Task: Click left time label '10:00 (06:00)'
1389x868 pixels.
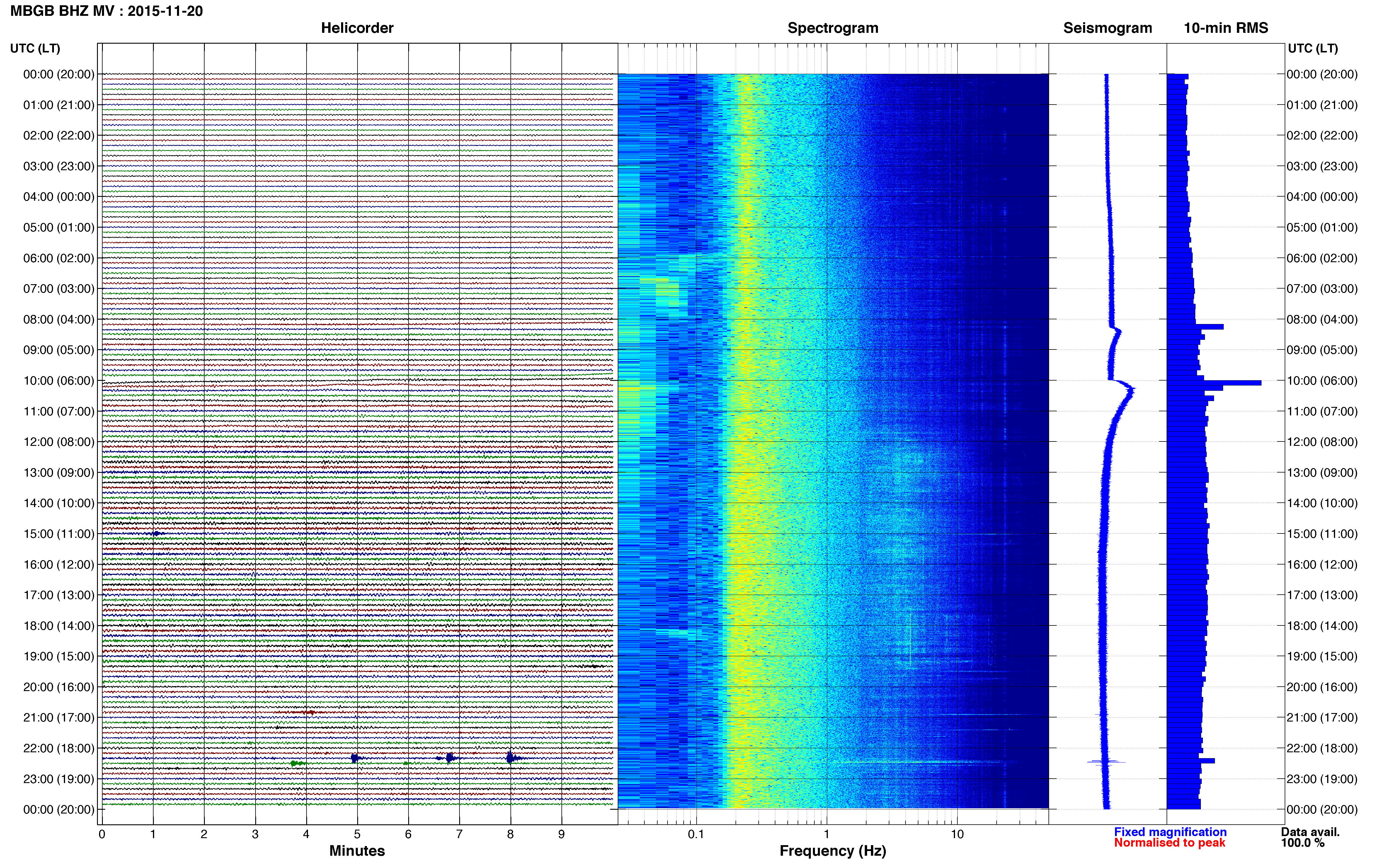Action: pyautogui.click(x=59, y=381)
